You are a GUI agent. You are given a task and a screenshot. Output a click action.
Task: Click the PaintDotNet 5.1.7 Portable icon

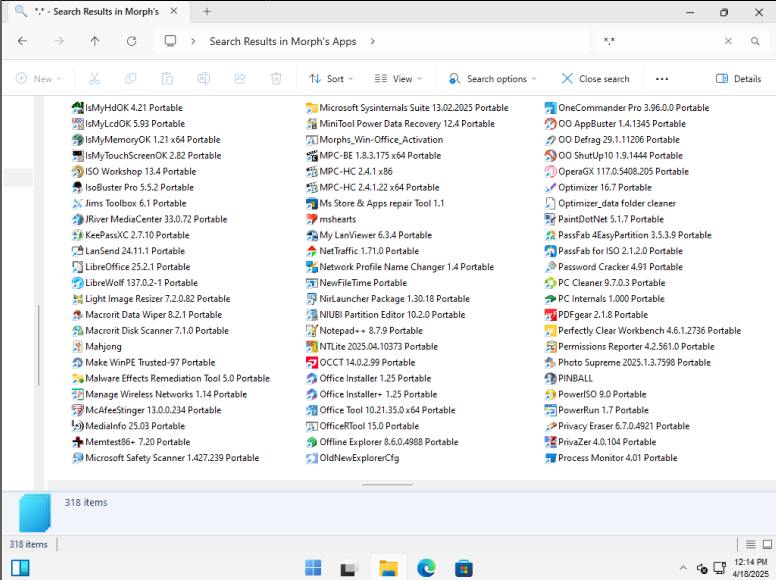[550, 219]
